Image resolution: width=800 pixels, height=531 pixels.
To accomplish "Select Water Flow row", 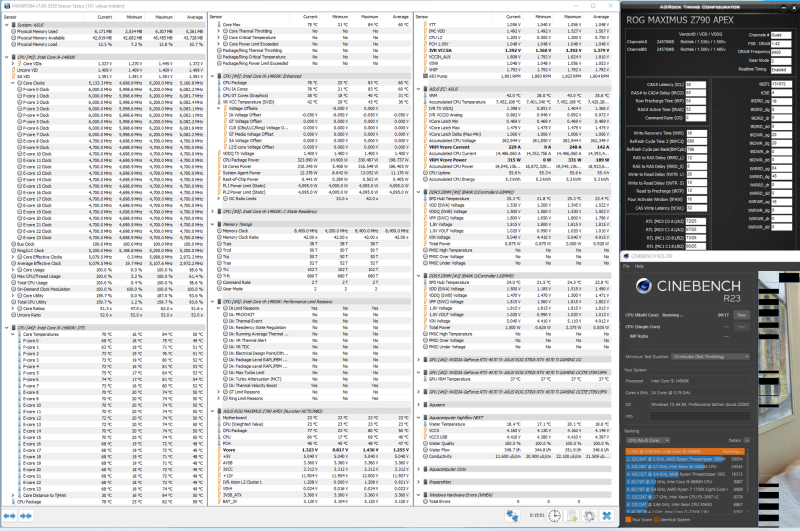I will 516,450.
